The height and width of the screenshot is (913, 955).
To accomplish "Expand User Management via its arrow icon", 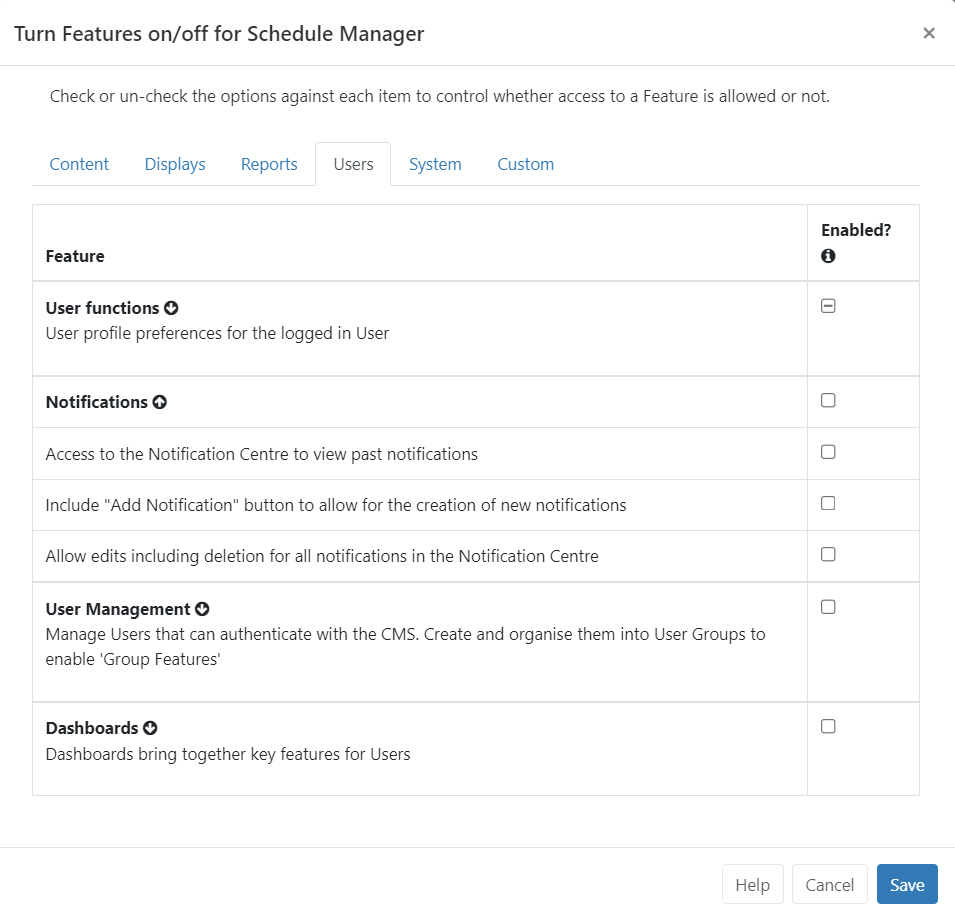I will (x=202, y=609).
